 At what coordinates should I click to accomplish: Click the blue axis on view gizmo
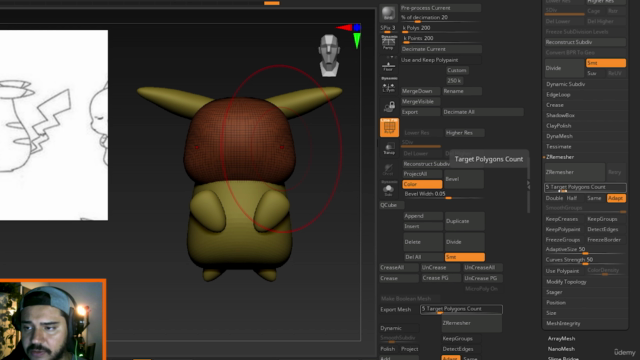[357, 28]
